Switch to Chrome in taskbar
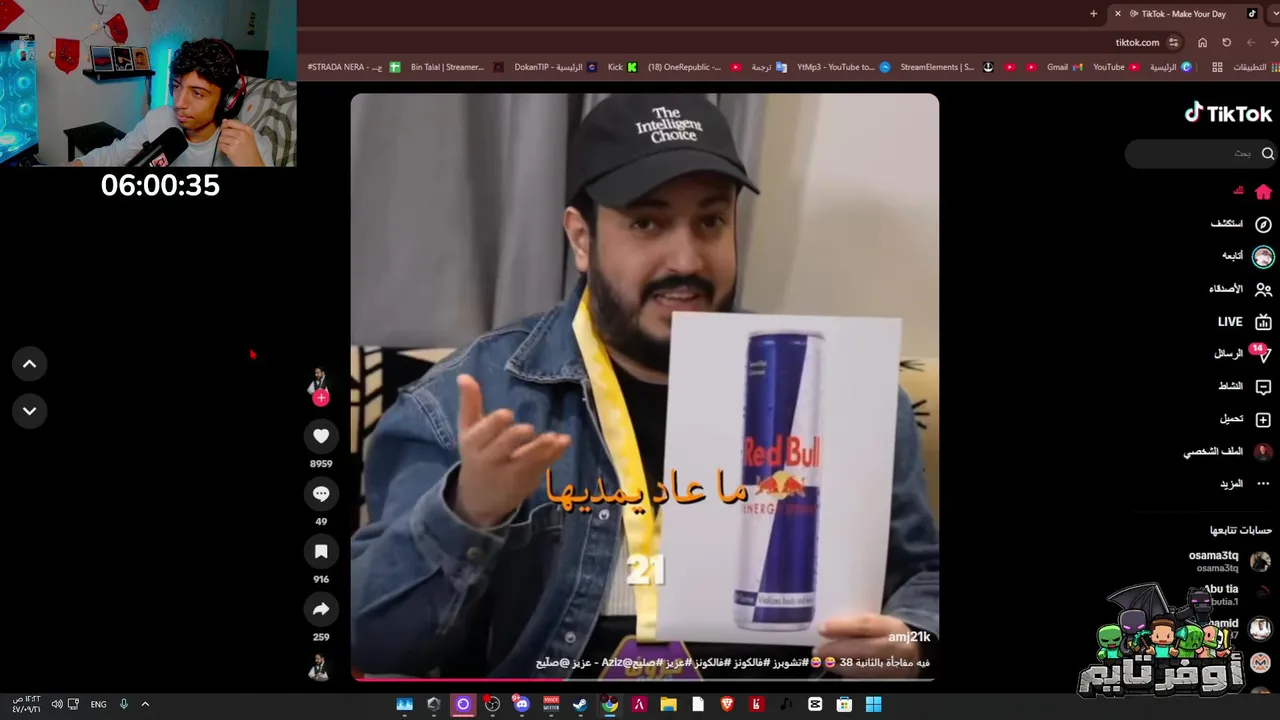Screen dimensions: 1280x720 tap(610, 704)
